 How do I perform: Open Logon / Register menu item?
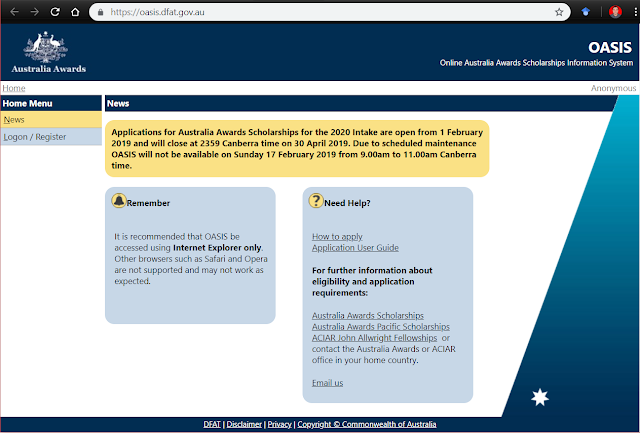51,137
